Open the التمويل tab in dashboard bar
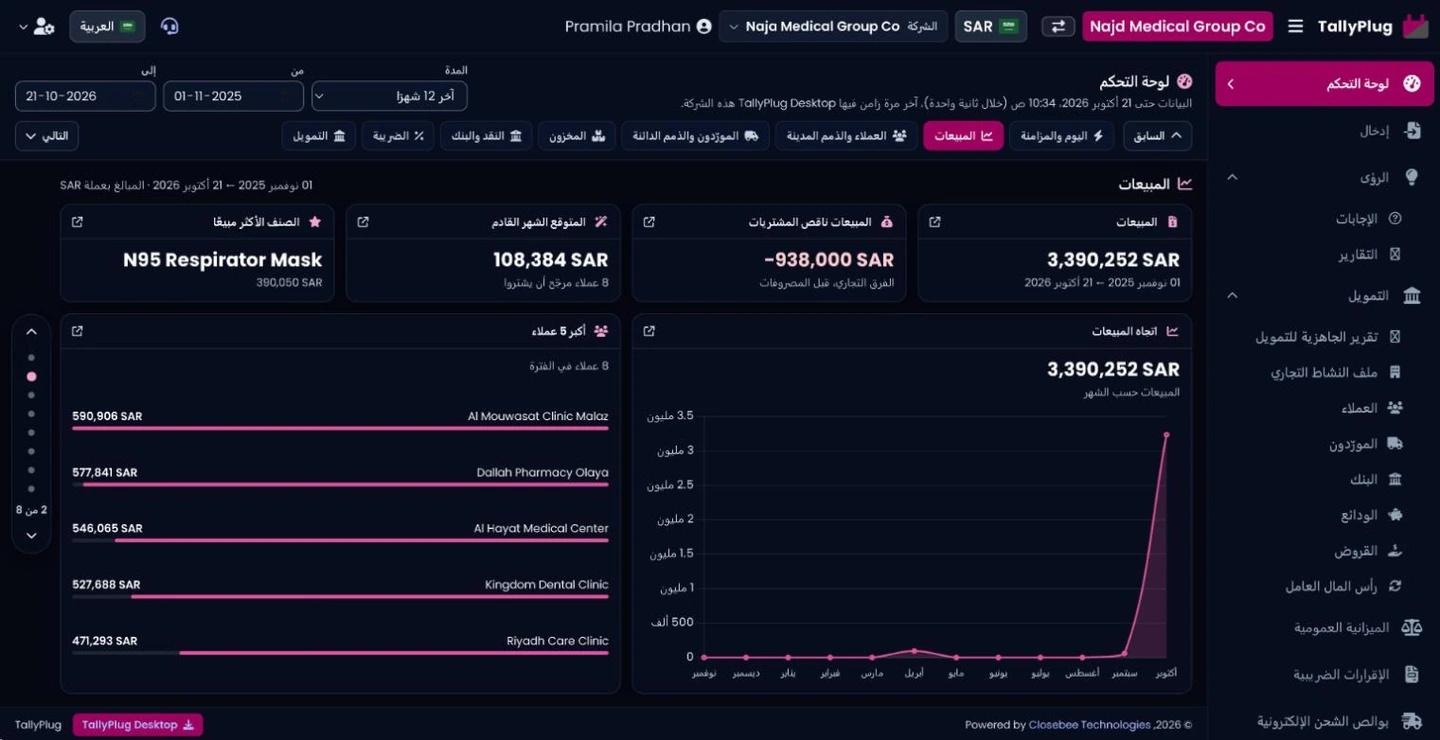 point(318,135)
